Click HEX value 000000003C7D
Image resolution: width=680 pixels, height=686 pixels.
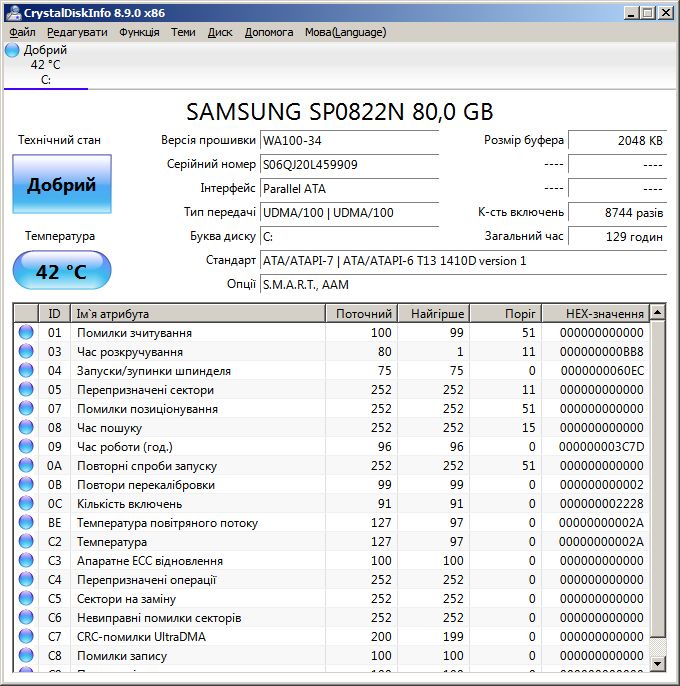pyautogui.click(x=601, y=447)
